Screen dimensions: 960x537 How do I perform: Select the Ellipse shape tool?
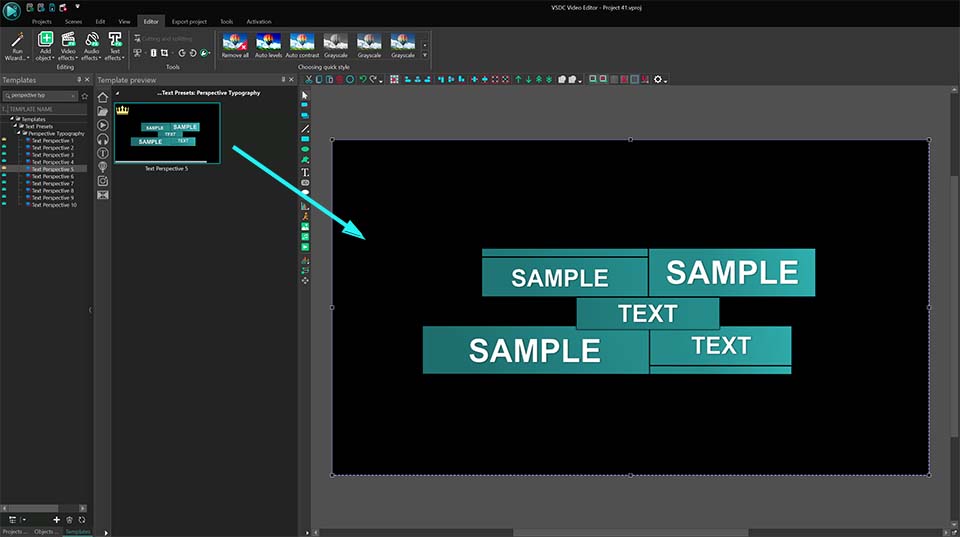pos(305,149)
